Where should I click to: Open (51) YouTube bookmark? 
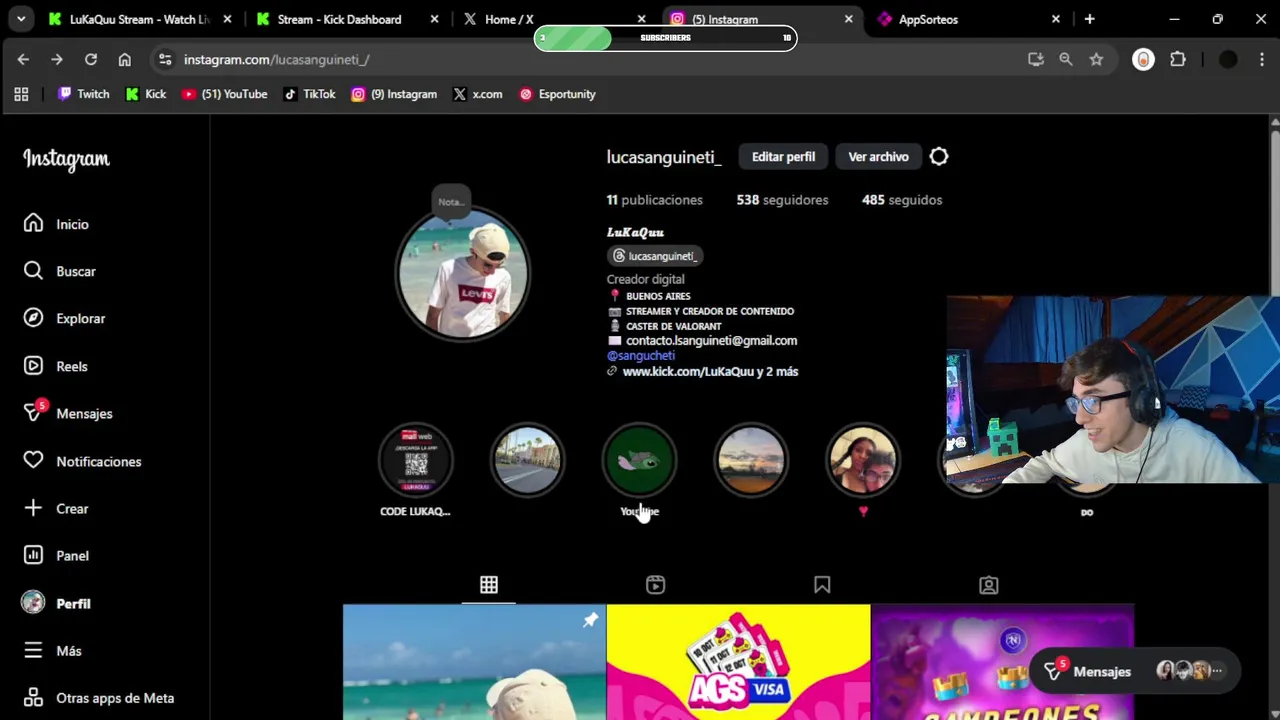224,94
